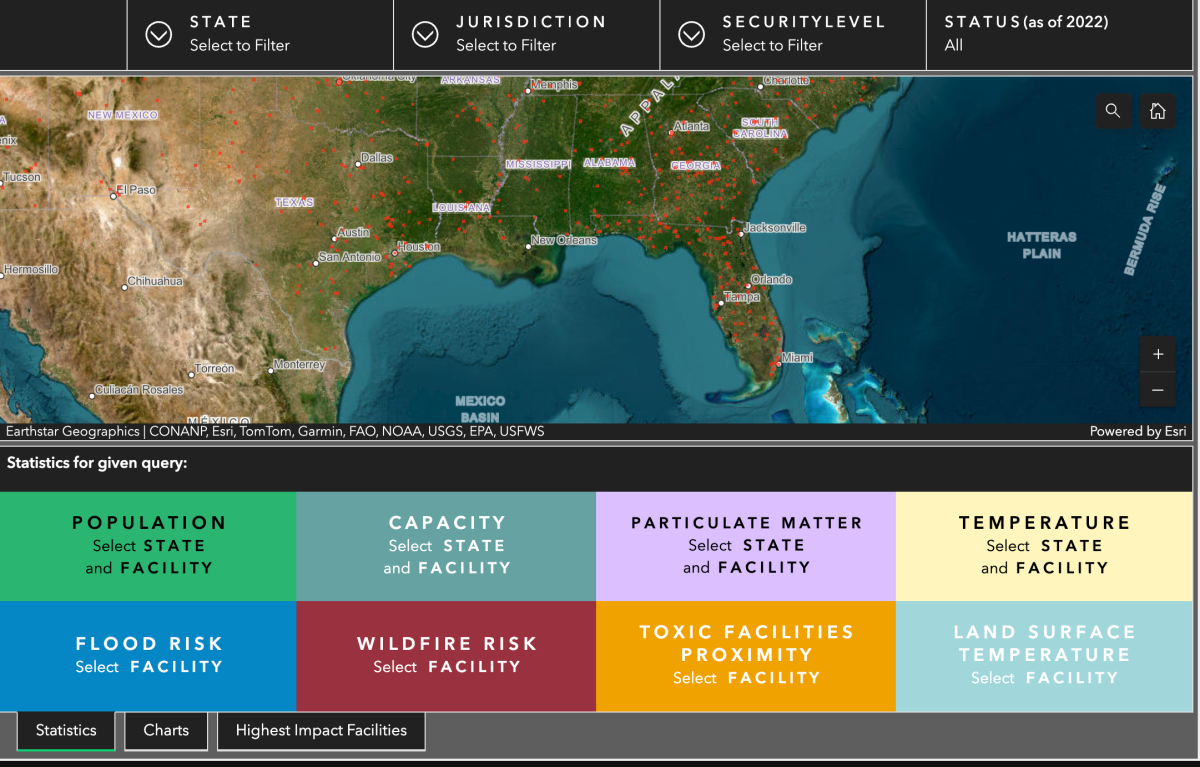Viewport: 1200px width, 767px height.
Task: Click the WILDFIRE RISK panel
Action: pyautogui.click(x=447, y=656)
